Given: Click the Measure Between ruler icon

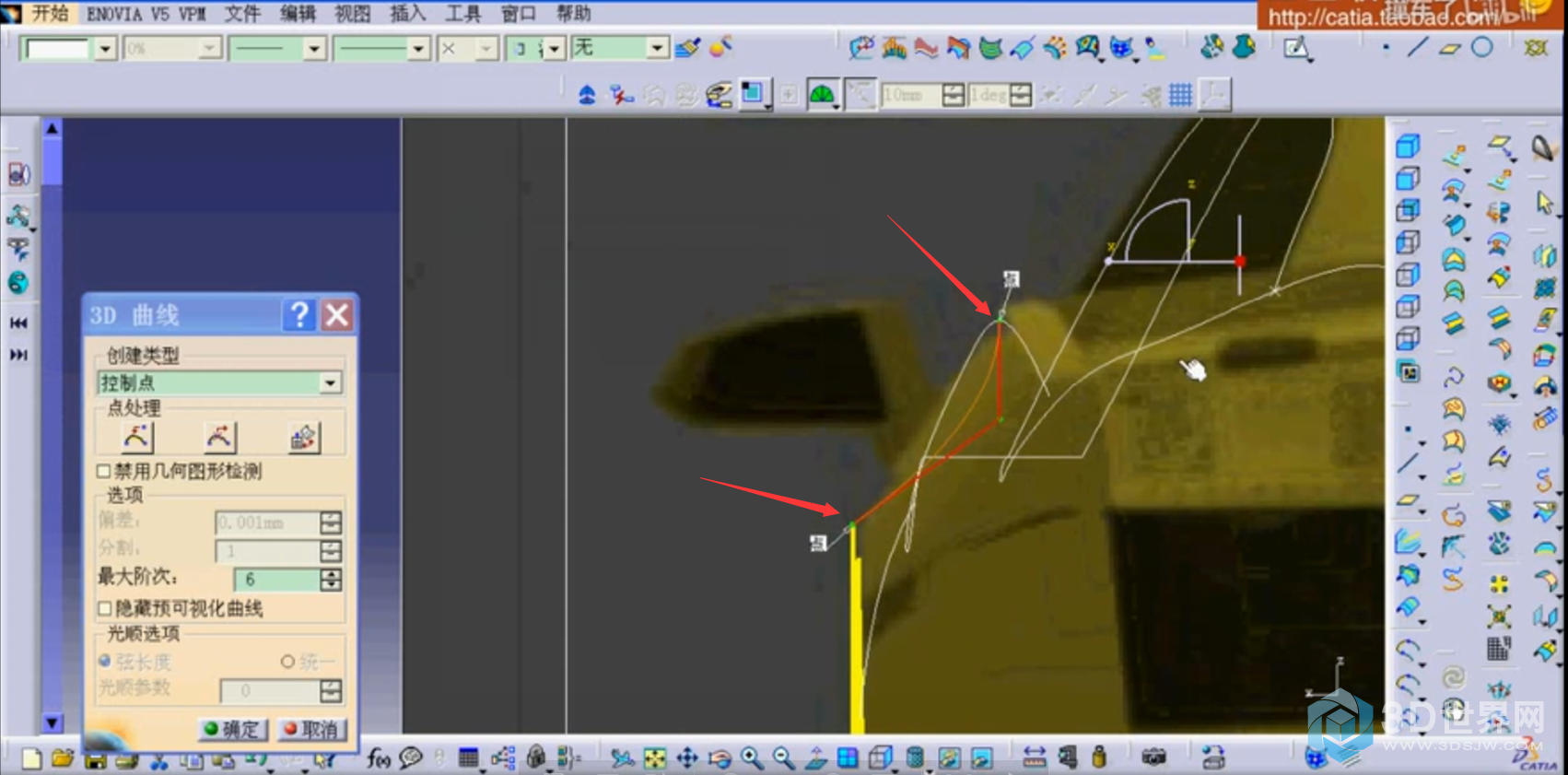Looking at the screenshot, I should pyautogui.click(x=1034, y=758).
